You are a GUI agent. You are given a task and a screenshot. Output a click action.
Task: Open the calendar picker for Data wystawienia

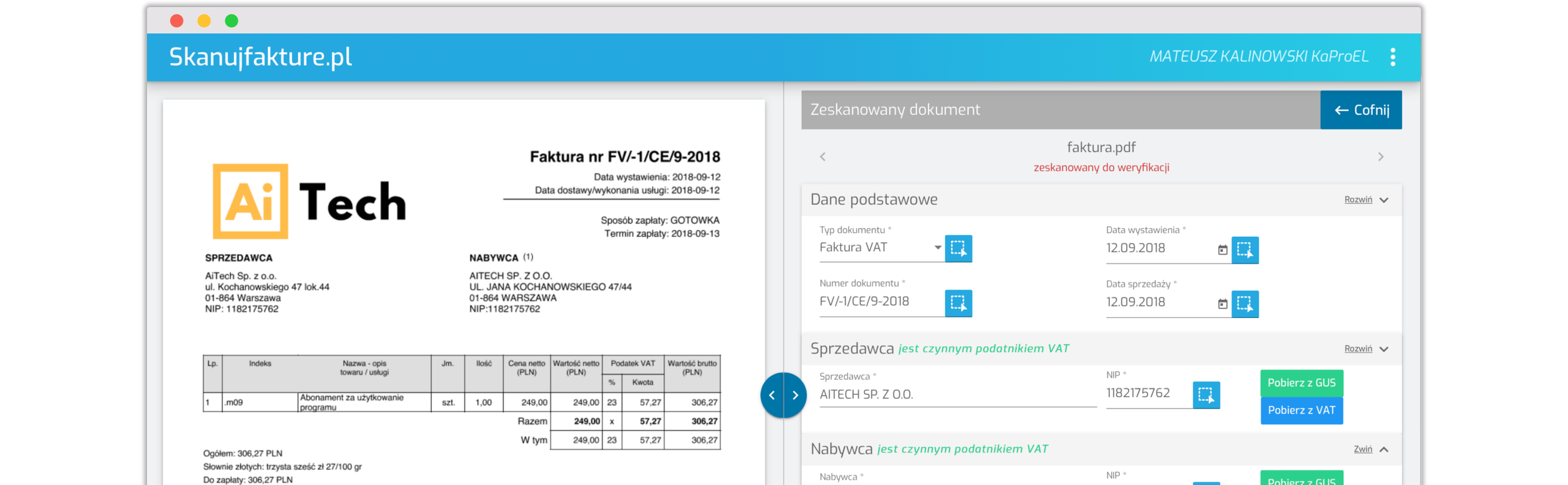click(1222, 250)
